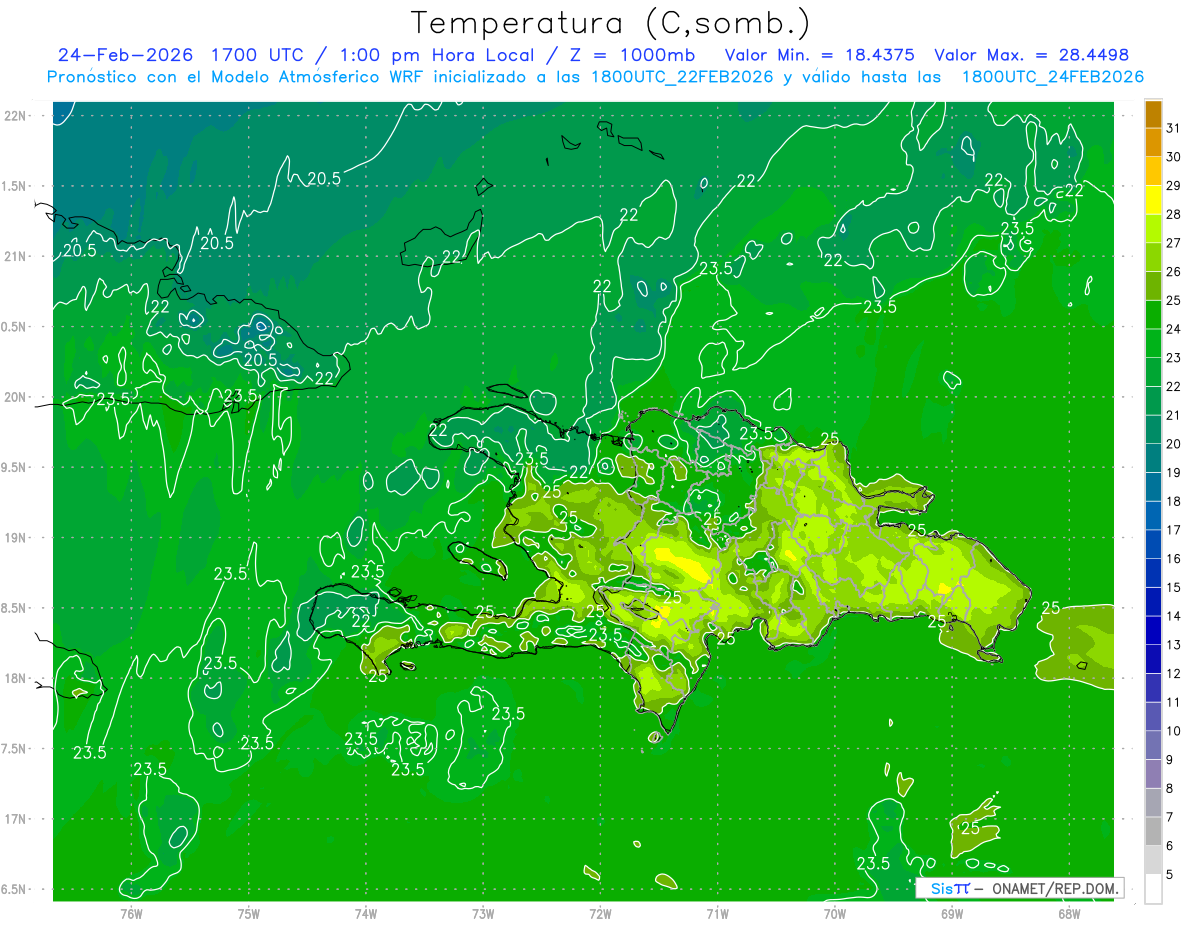Click the 'Temperatura (C,somb.)' chart title
The width and height of the screenshot is (1200, 927).
click(611, 23)
